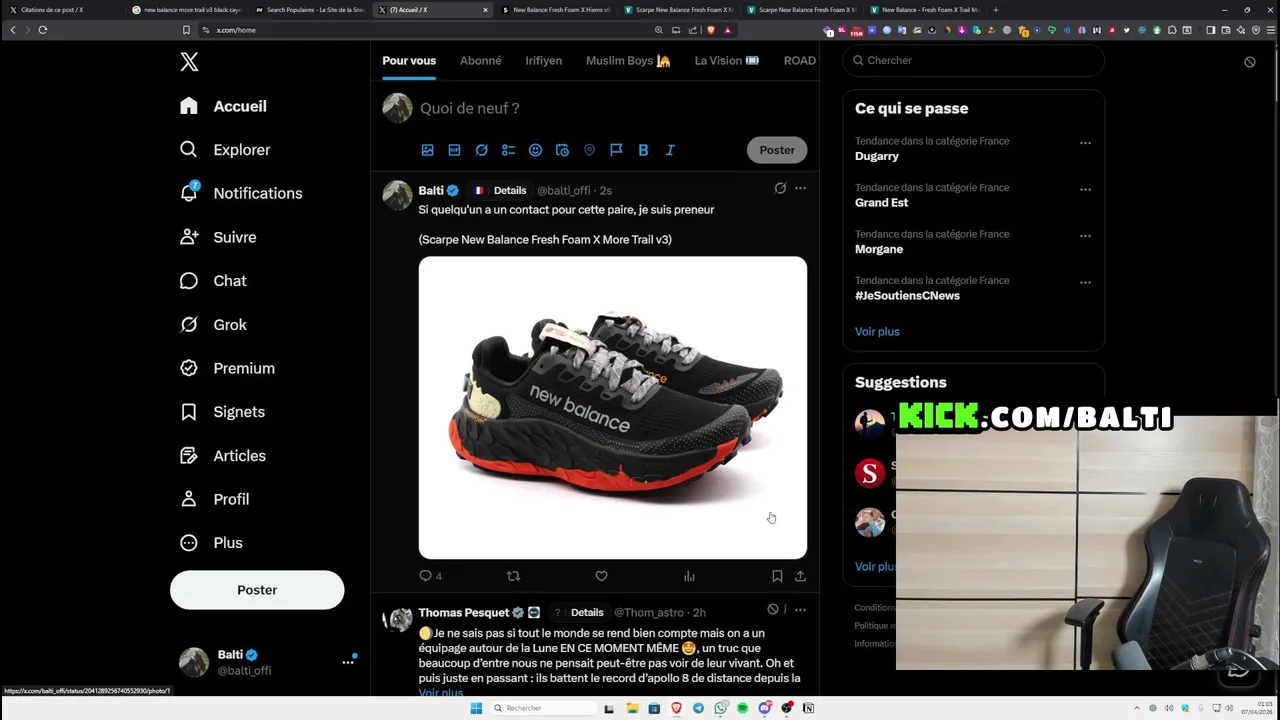Open new browser tab with plus
Viewport: 1280px width, 720px height.
click(x=995, y=10)
